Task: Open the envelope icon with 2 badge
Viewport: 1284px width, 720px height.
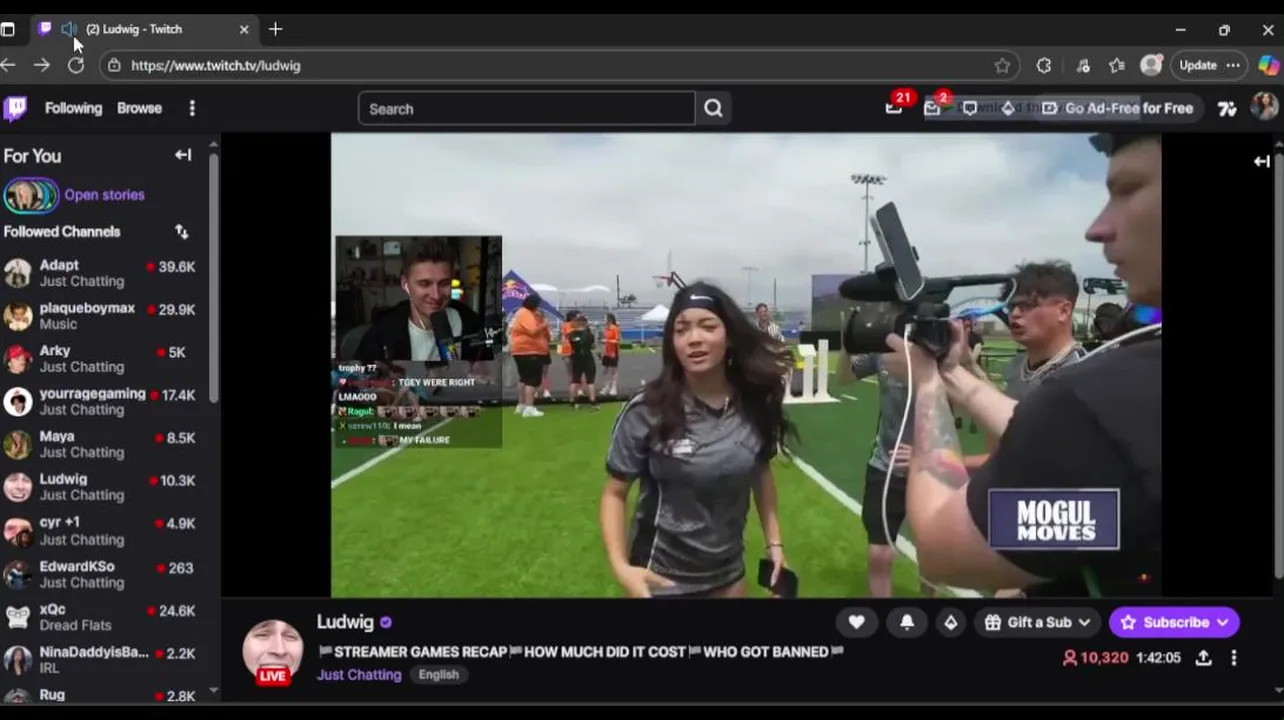Action: (932, 108)
